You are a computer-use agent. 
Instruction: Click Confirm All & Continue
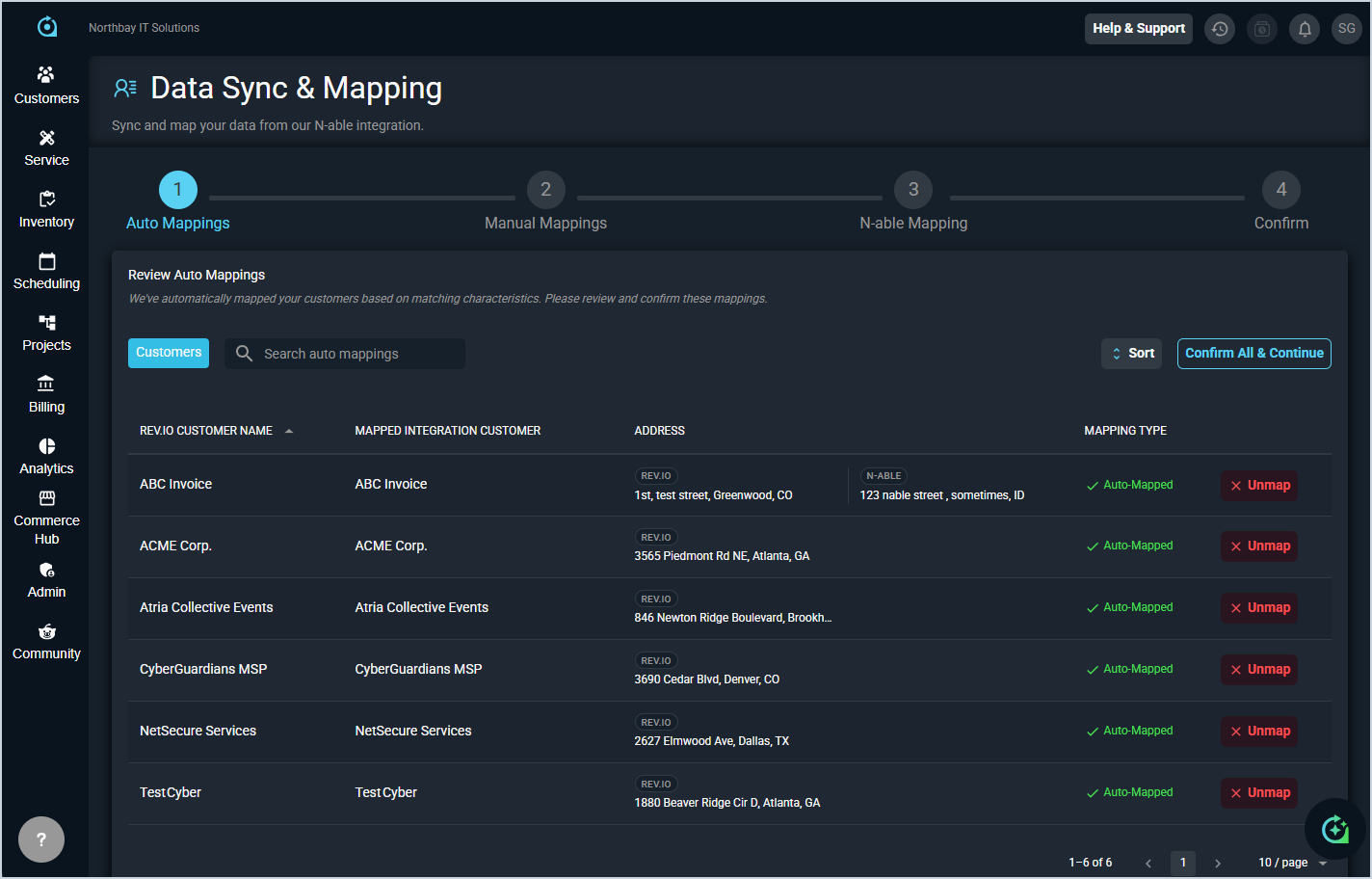(1253, 354)
